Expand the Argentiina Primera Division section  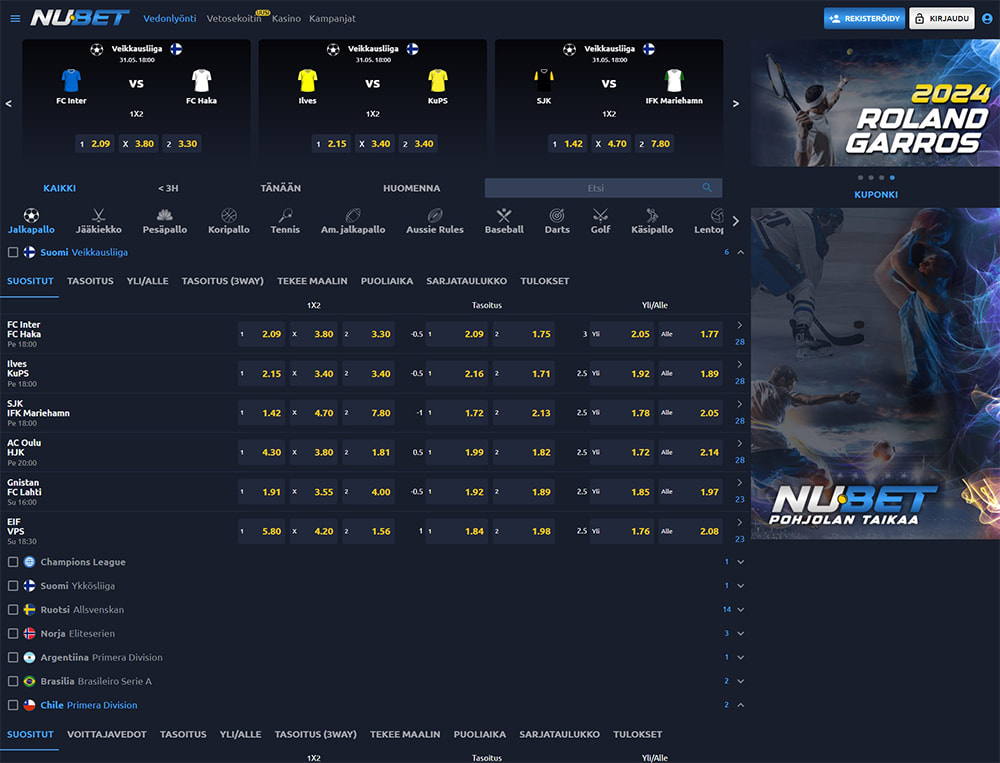740,657
